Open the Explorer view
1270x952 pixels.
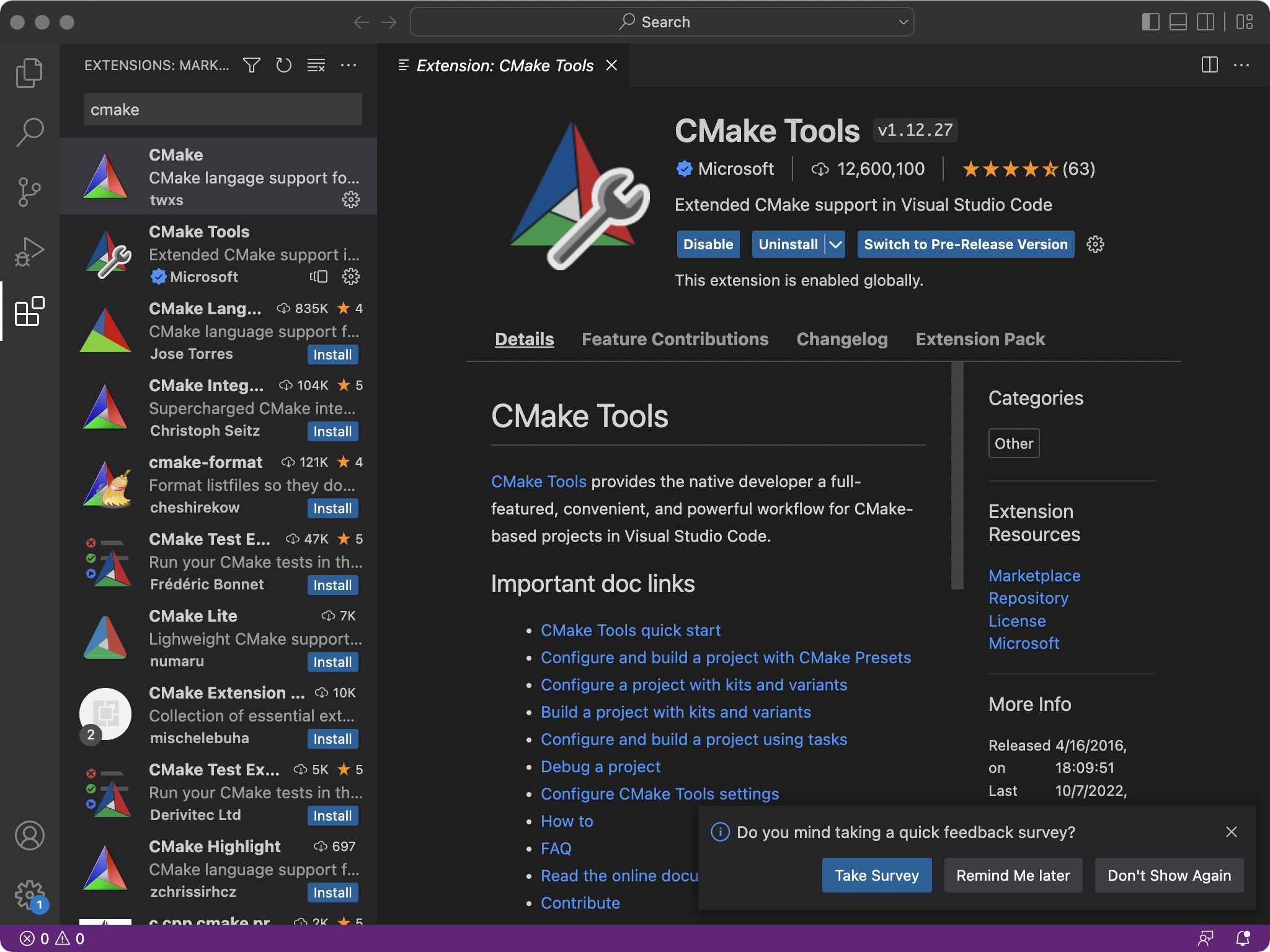point(29,73)
